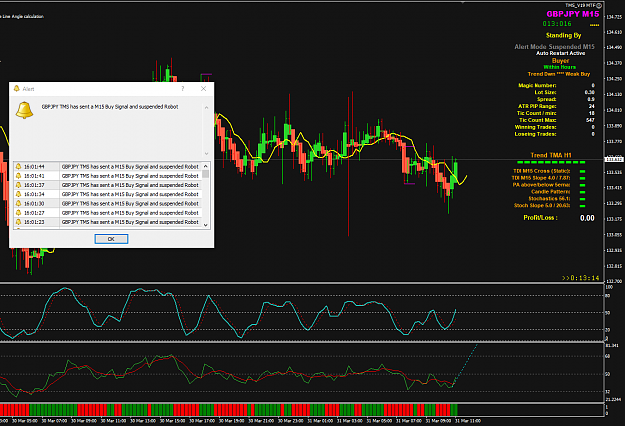Viewport: 625px width, 426px height.
Task: Click the large yellow bell icon in the alert message
Action: coord(24,110)
